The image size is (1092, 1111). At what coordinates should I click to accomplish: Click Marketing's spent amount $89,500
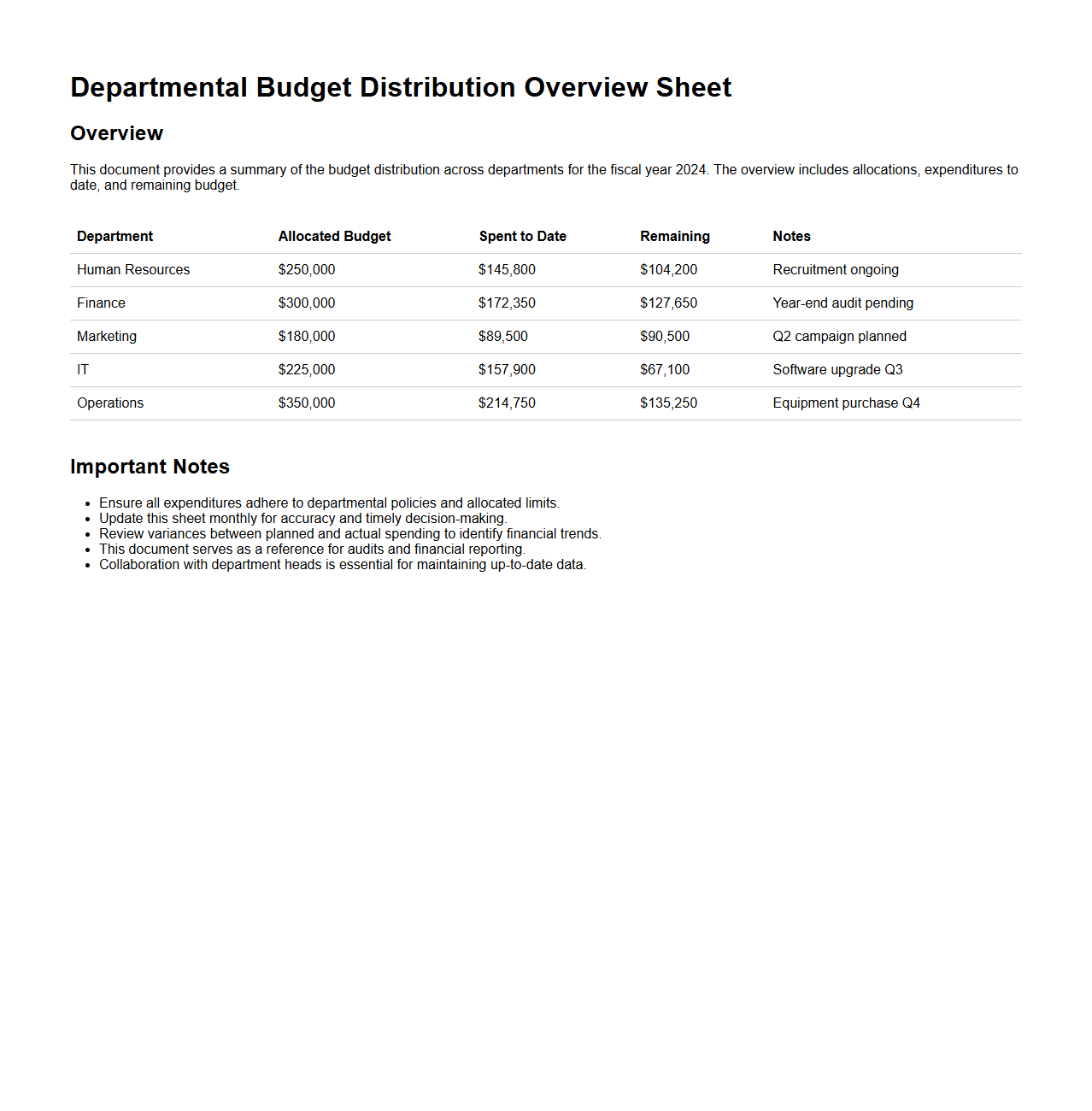pos(502,337)
